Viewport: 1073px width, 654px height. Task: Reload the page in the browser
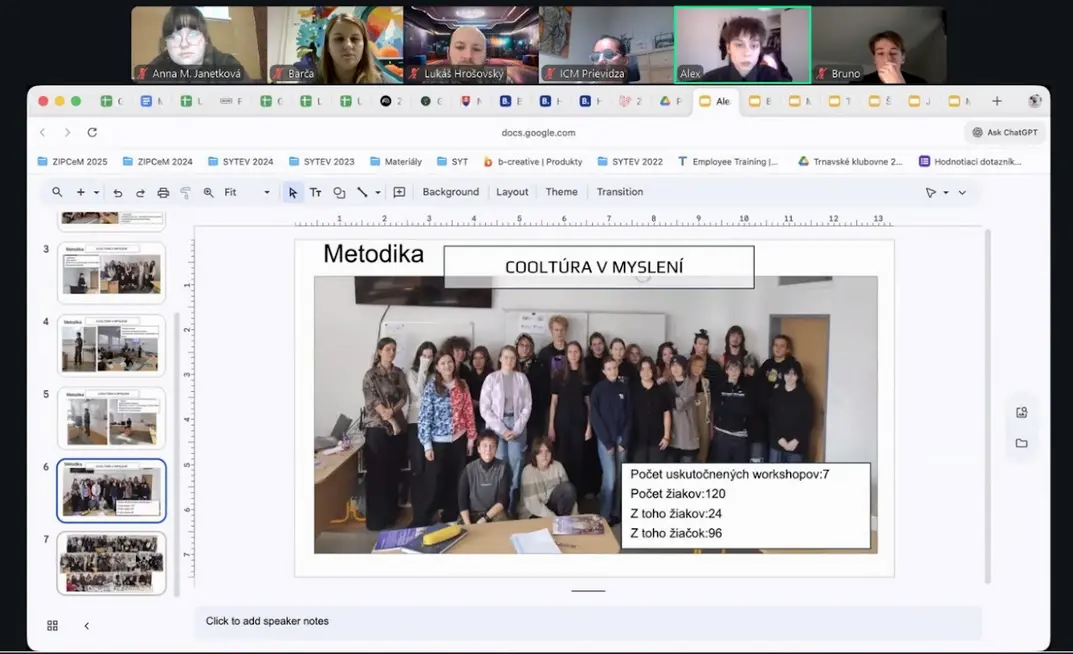click(x=92, y=132)
